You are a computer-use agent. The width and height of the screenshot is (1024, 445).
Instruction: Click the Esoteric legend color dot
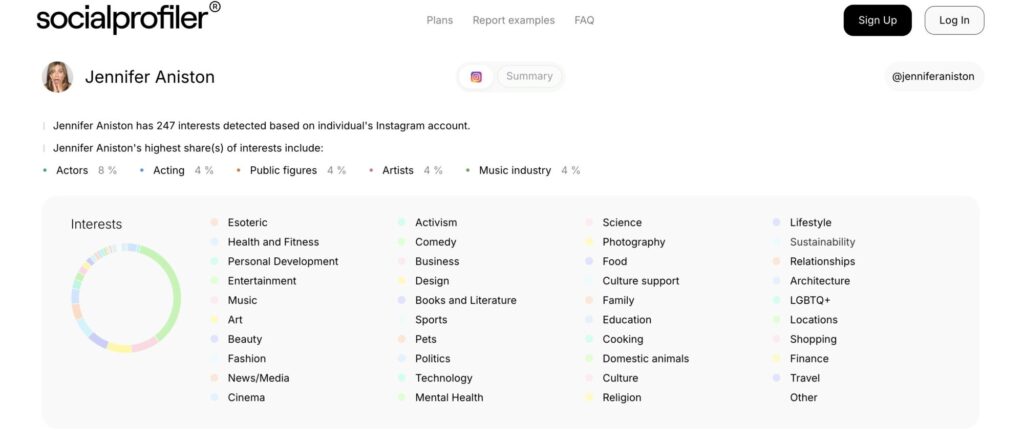pyautogui.click(x=215, y=223)
